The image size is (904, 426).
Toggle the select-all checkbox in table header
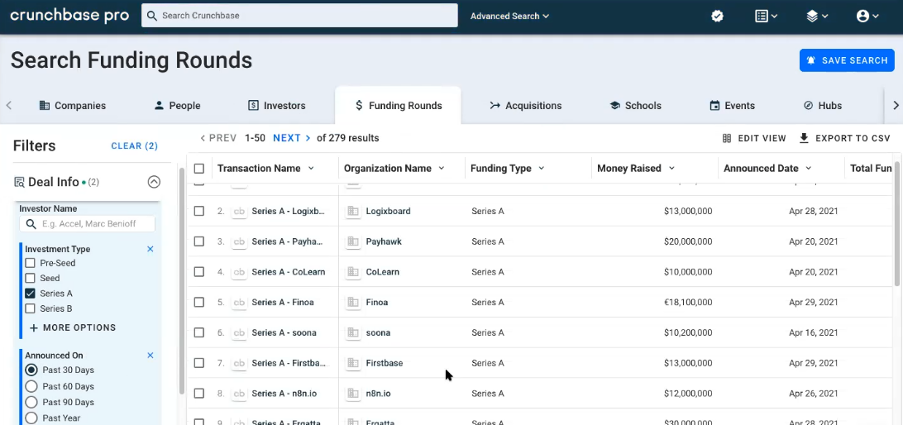199,168
